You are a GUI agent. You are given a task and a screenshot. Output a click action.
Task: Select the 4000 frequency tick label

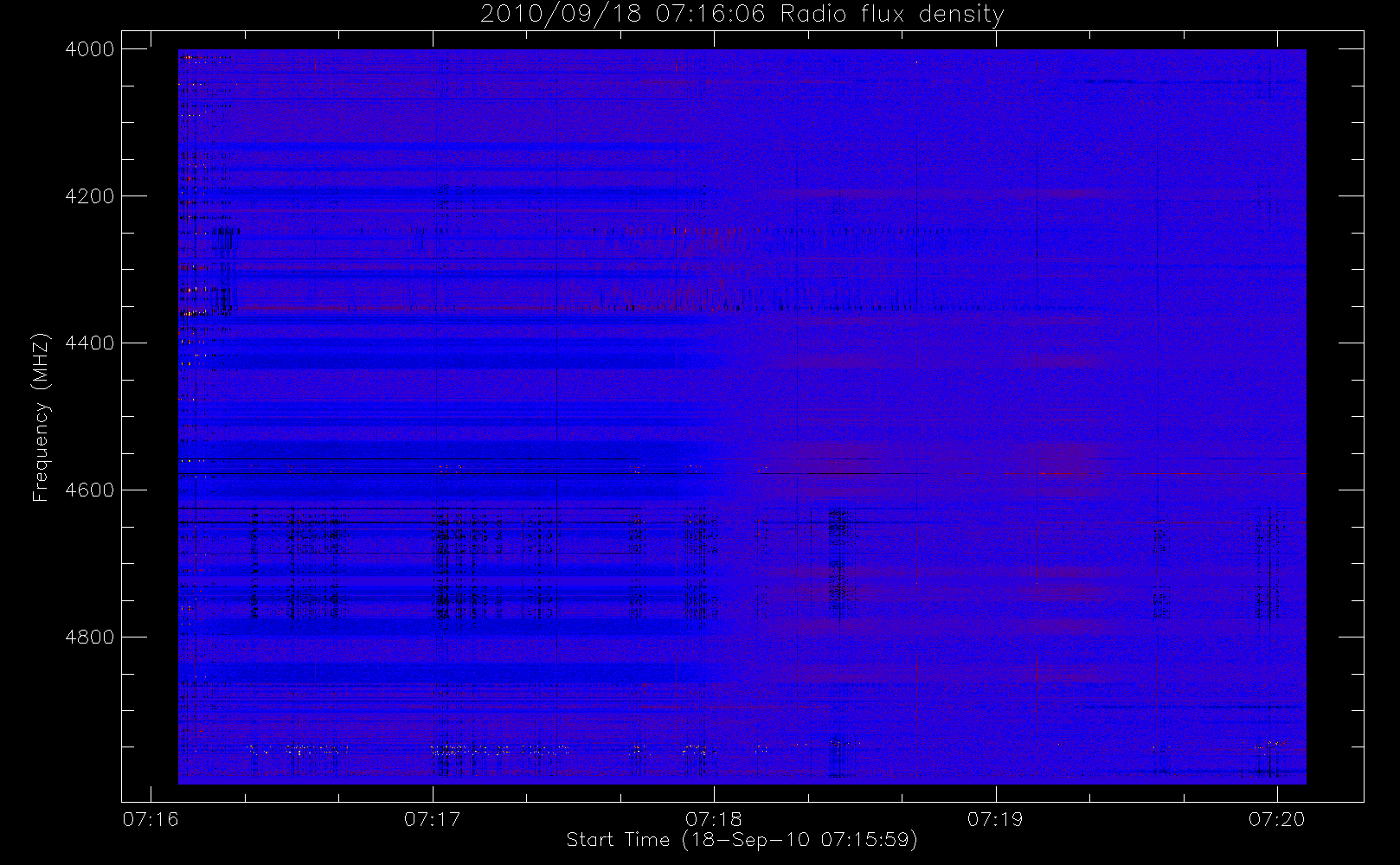(90, 49)
